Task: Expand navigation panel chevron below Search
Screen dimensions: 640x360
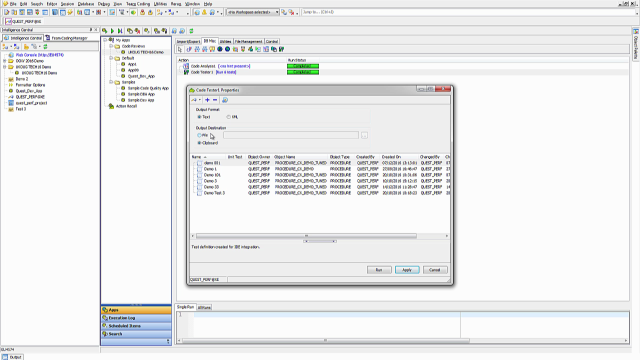Action: tap(168, 341)
